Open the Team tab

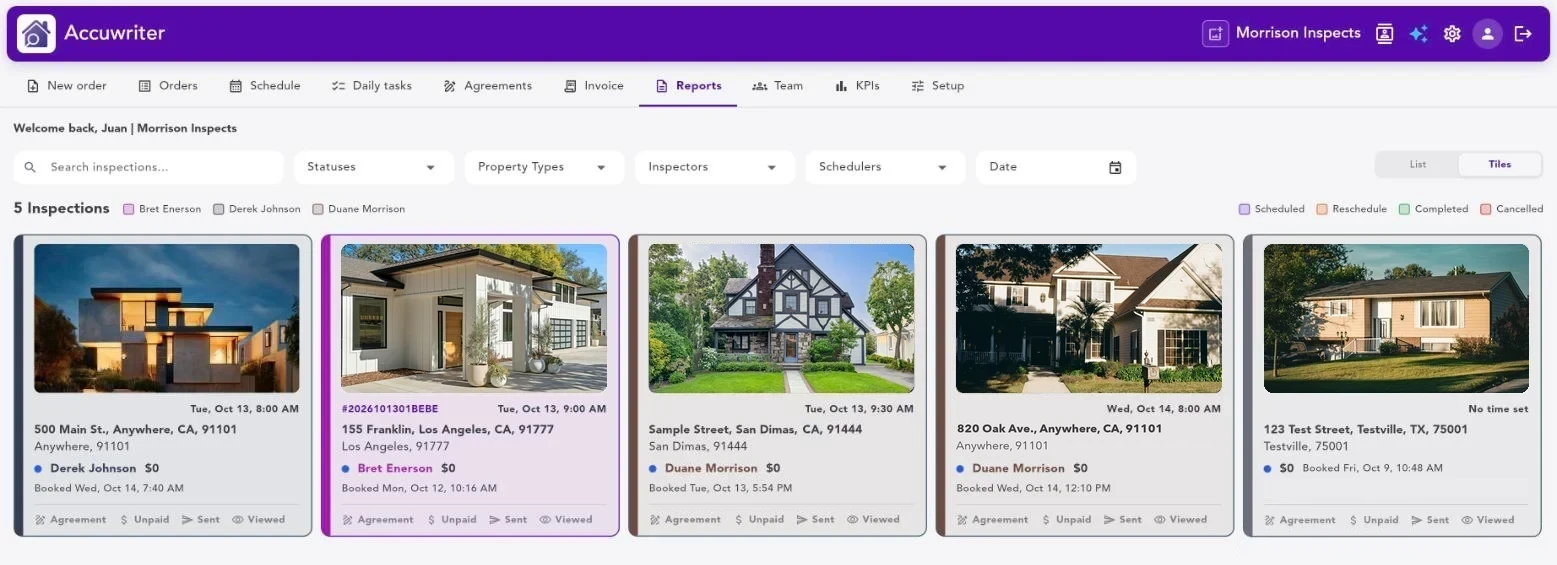(x=778, y=86)
